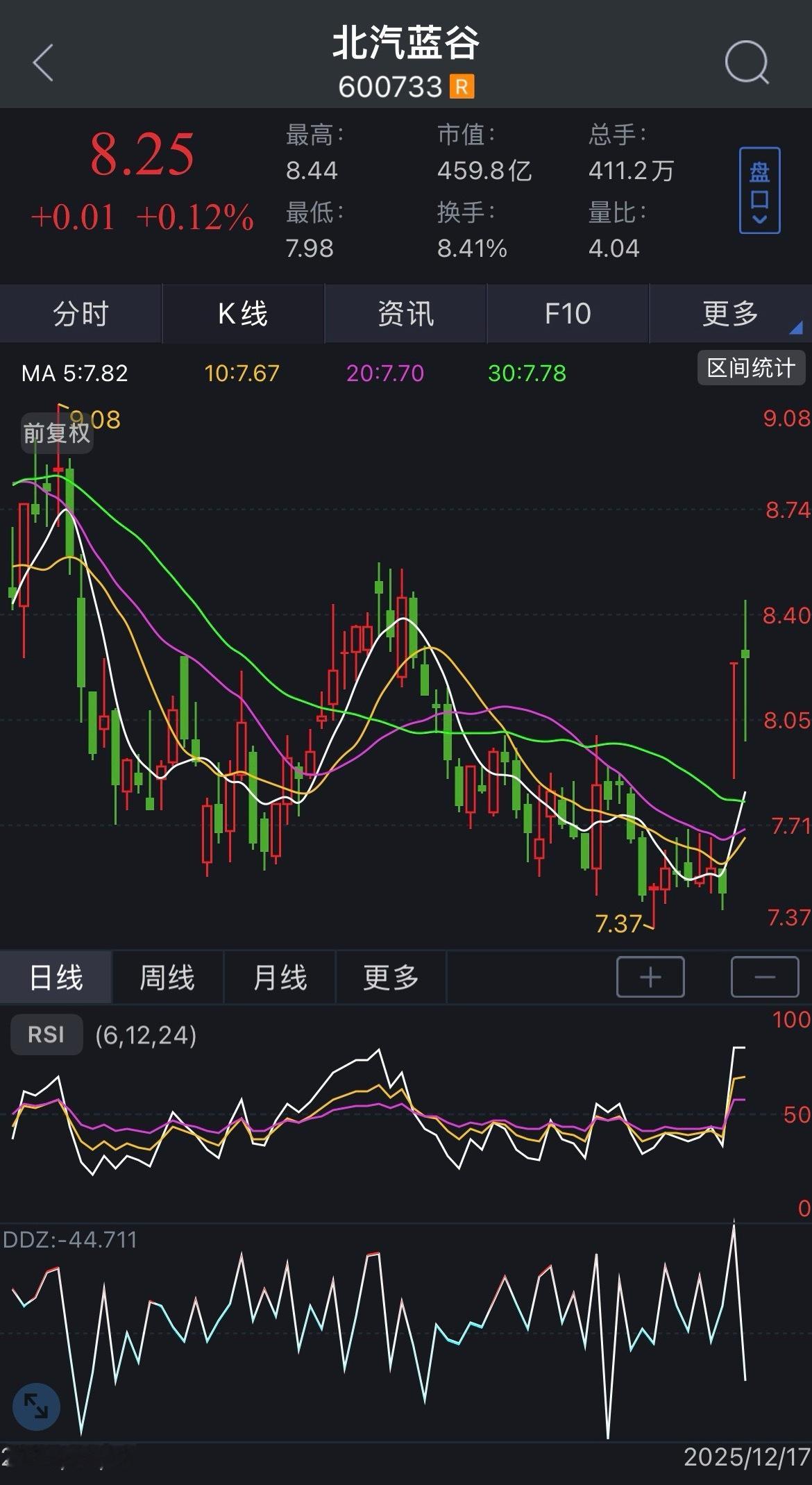Tap the 20:7.70 moving average label
Image resolution: width=812 pixels, height=1485 pixels.
click(x=385, y=374)
